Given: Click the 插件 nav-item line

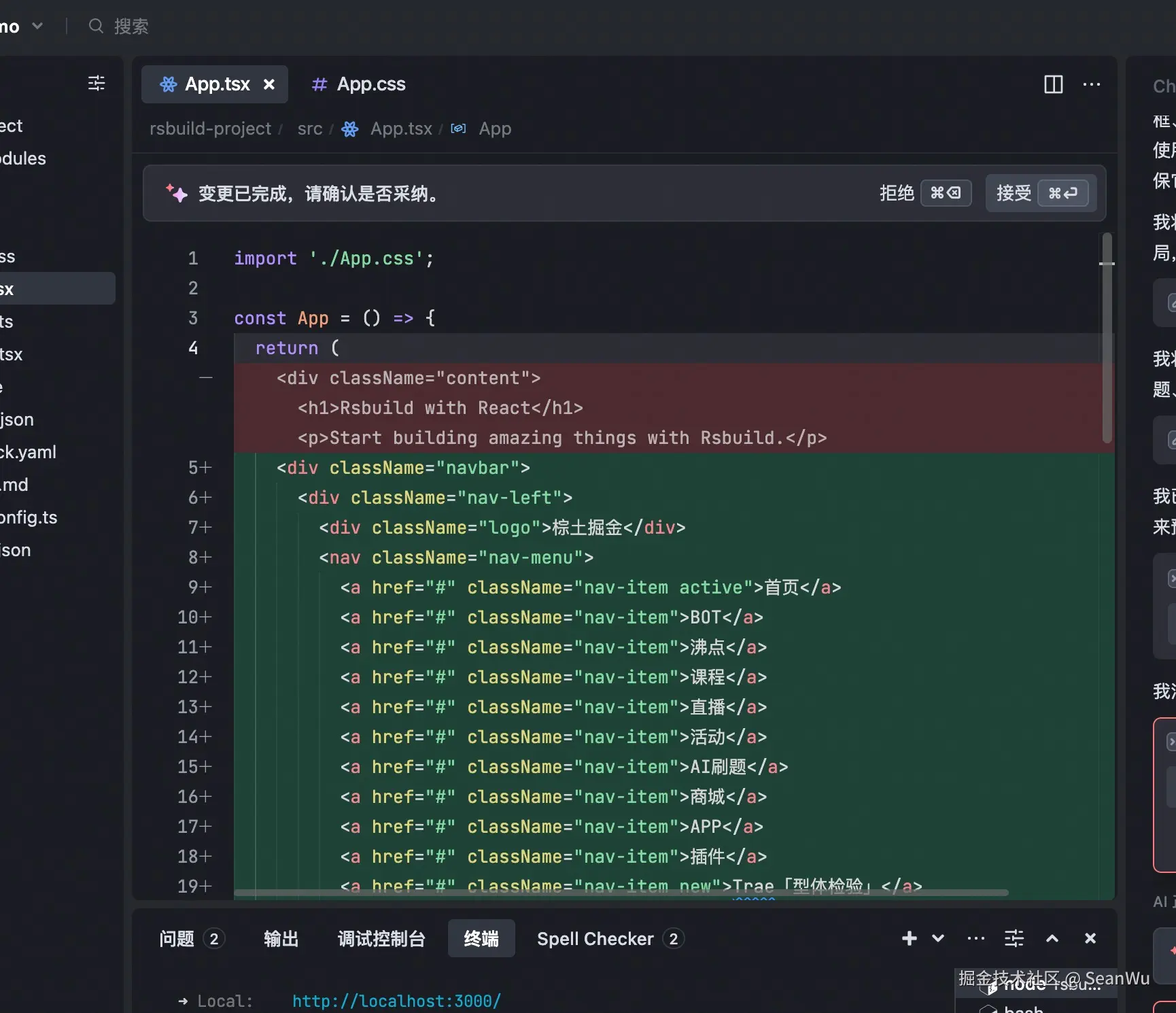Looking at the screenshot, I should [553, 857].
